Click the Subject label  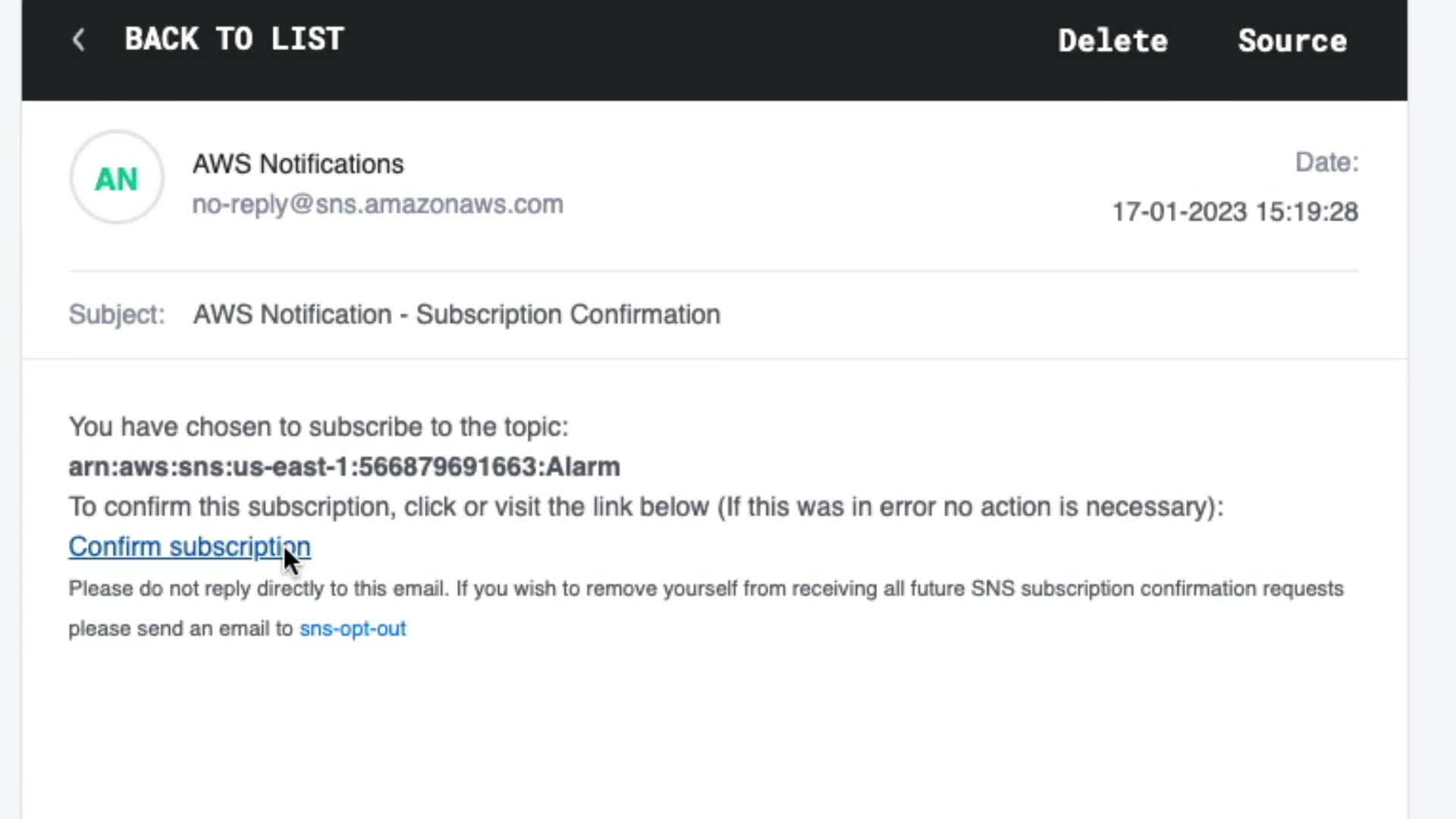click(x=117, y=314)
